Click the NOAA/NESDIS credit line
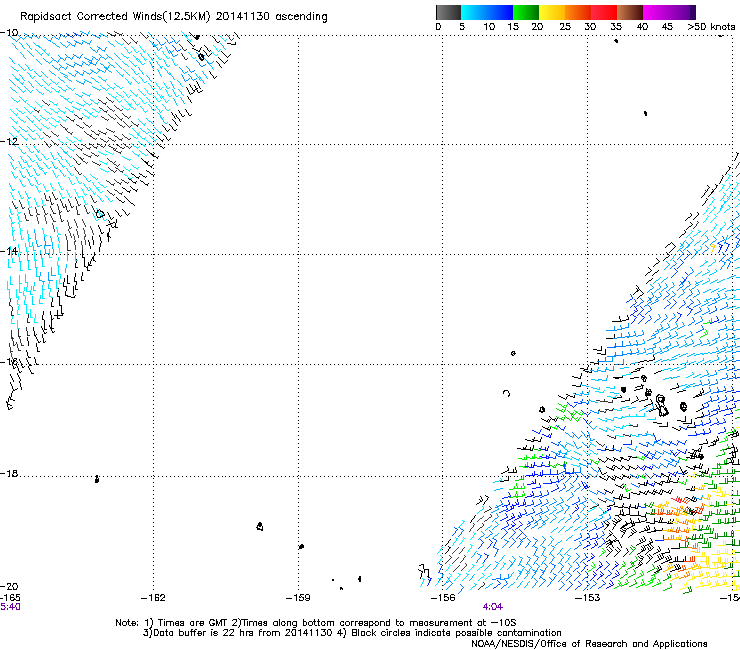The image size is (740, 650). click(589, 644)
